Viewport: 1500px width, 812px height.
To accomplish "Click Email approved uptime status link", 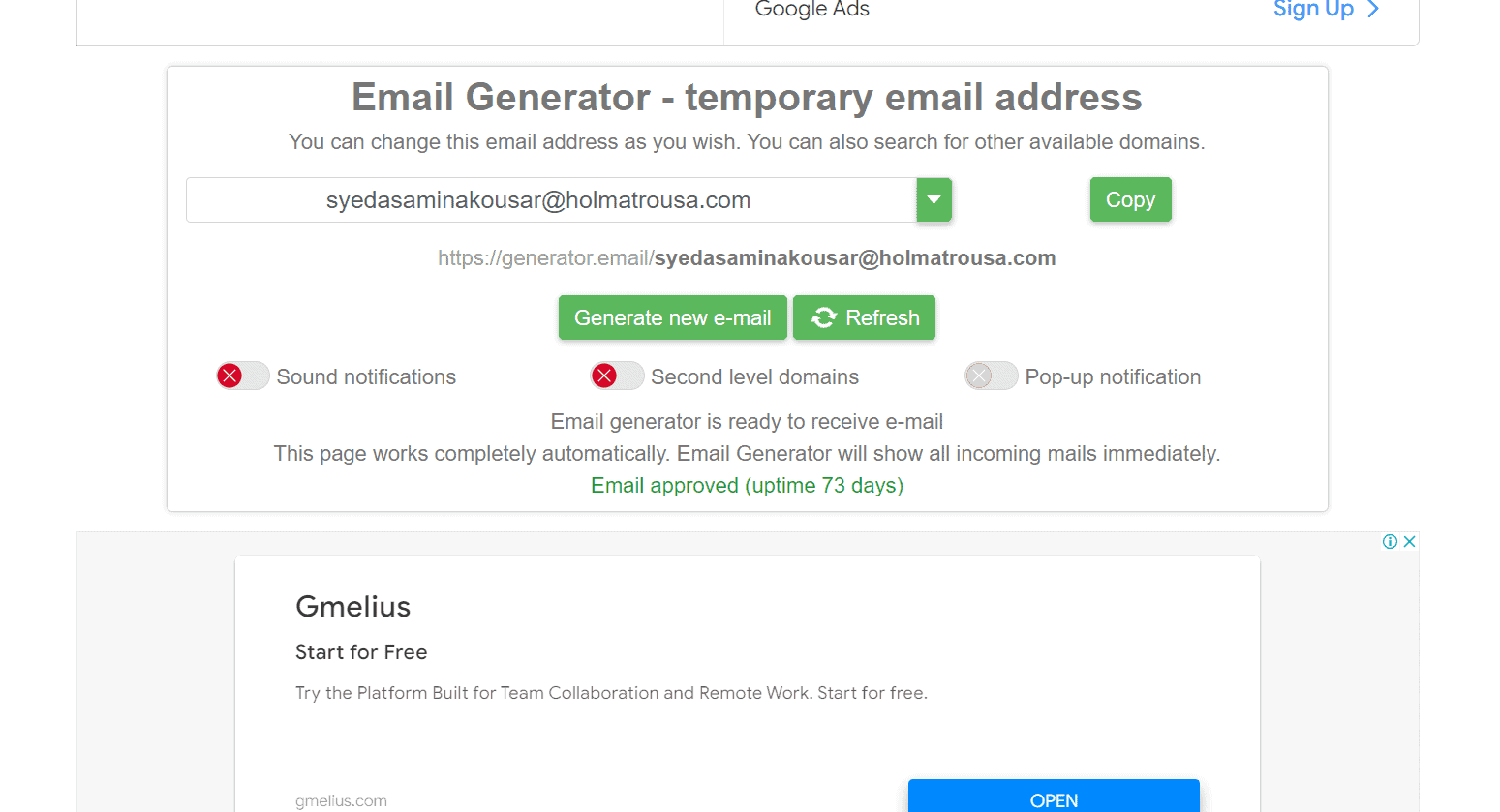I will click(746, 485).
